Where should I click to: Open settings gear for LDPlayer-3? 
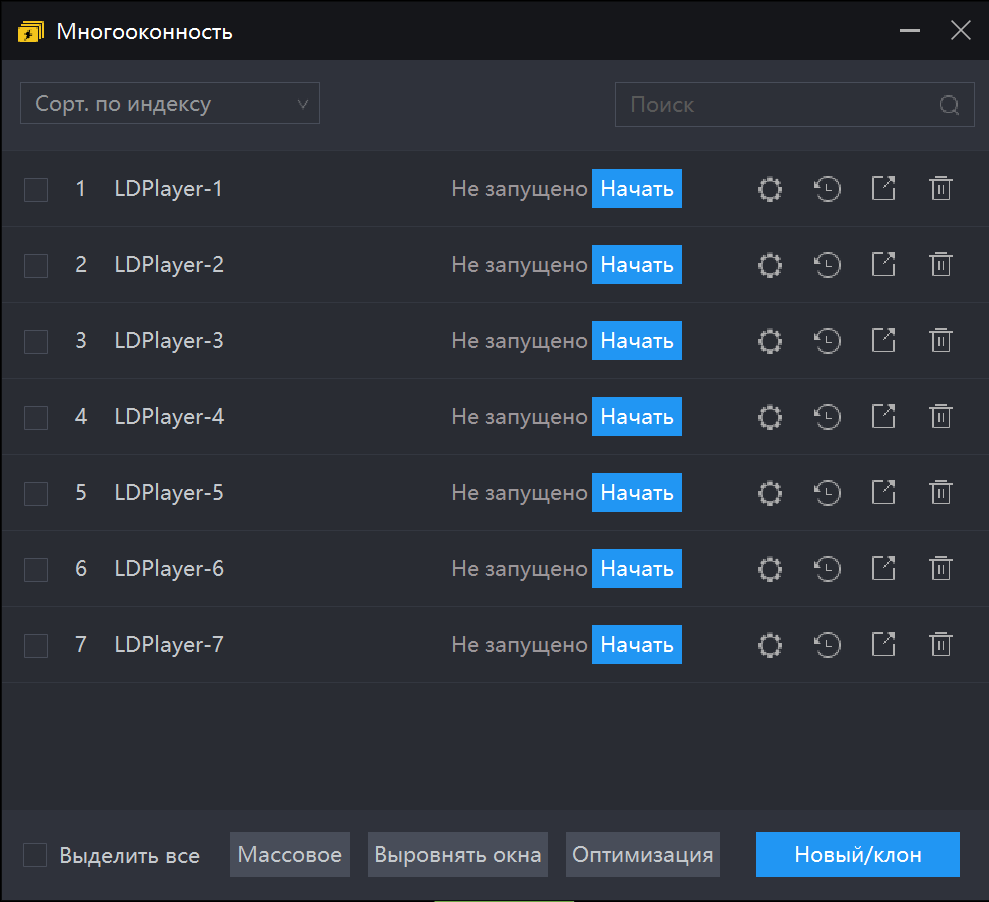(770, 341)
